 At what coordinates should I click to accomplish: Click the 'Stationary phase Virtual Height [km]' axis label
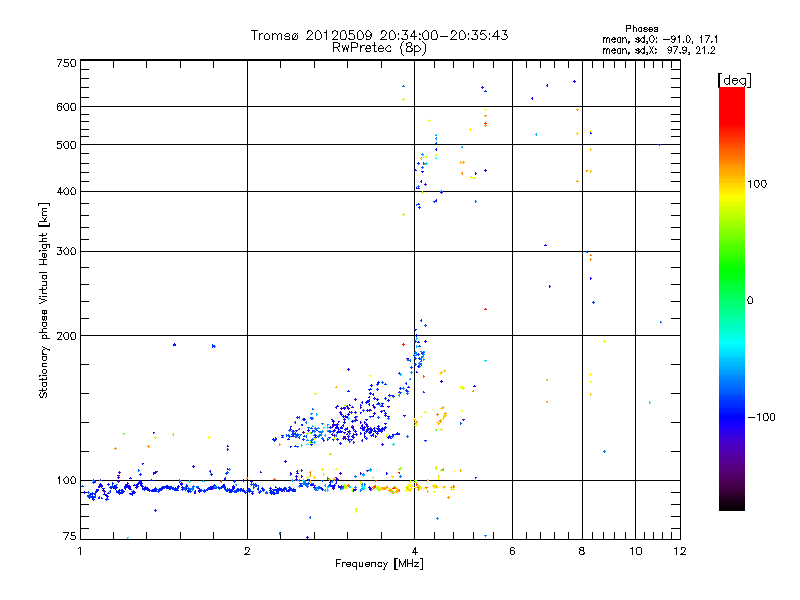(44, 300)
